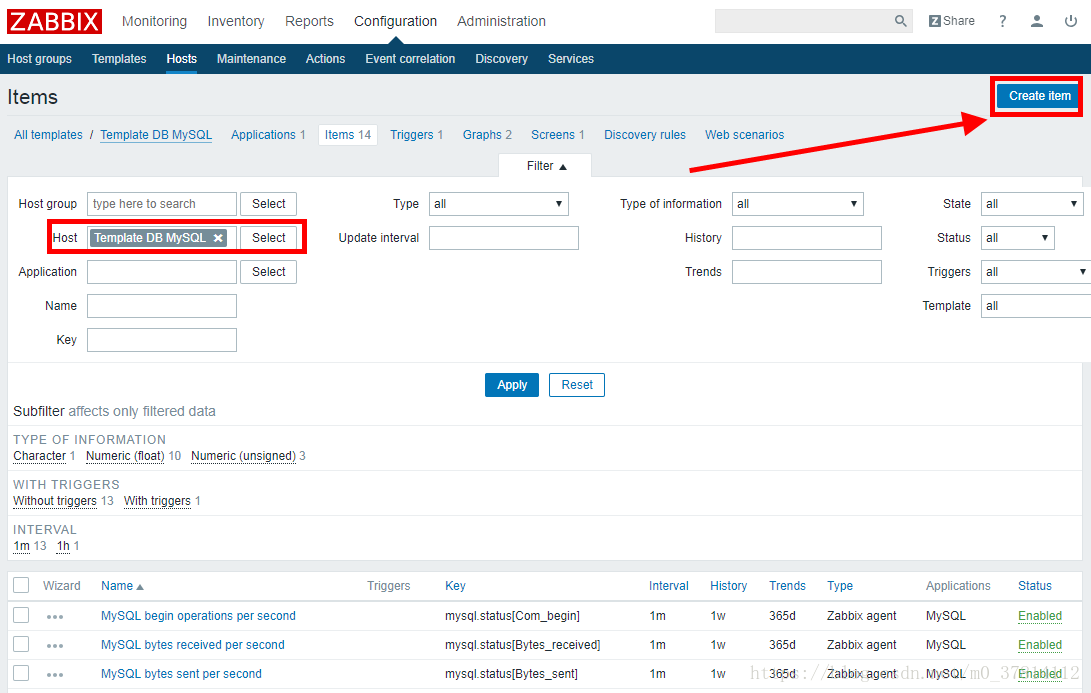Go to Hosts submenu
The height and width of the screenshot is (693, 1091).
click(x=182, y=59)
